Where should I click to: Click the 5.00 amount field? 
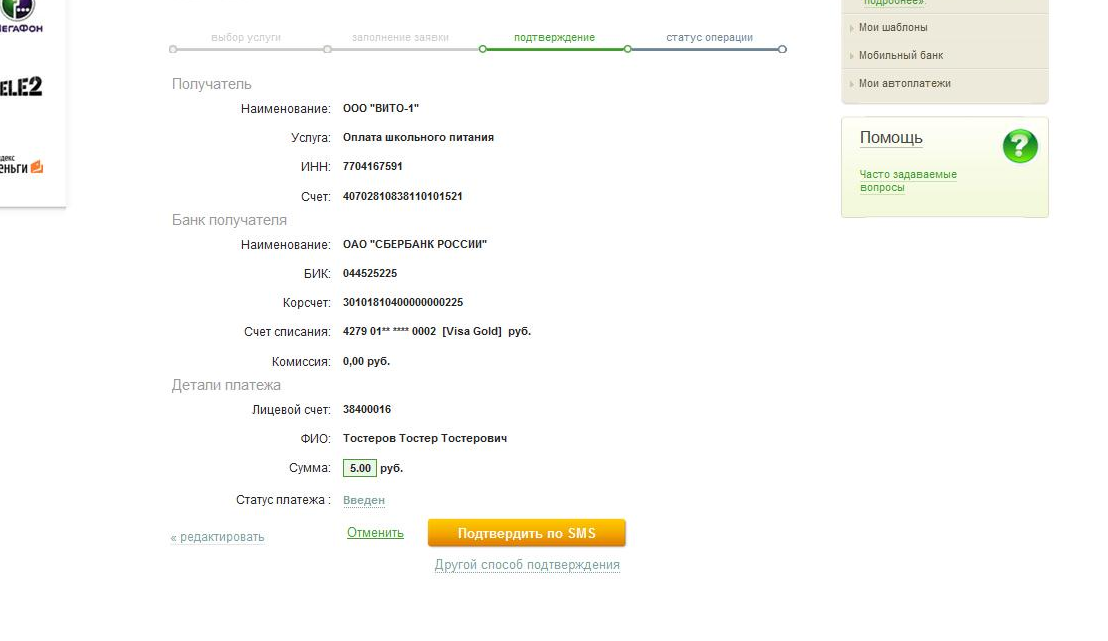tap(360, 468)
